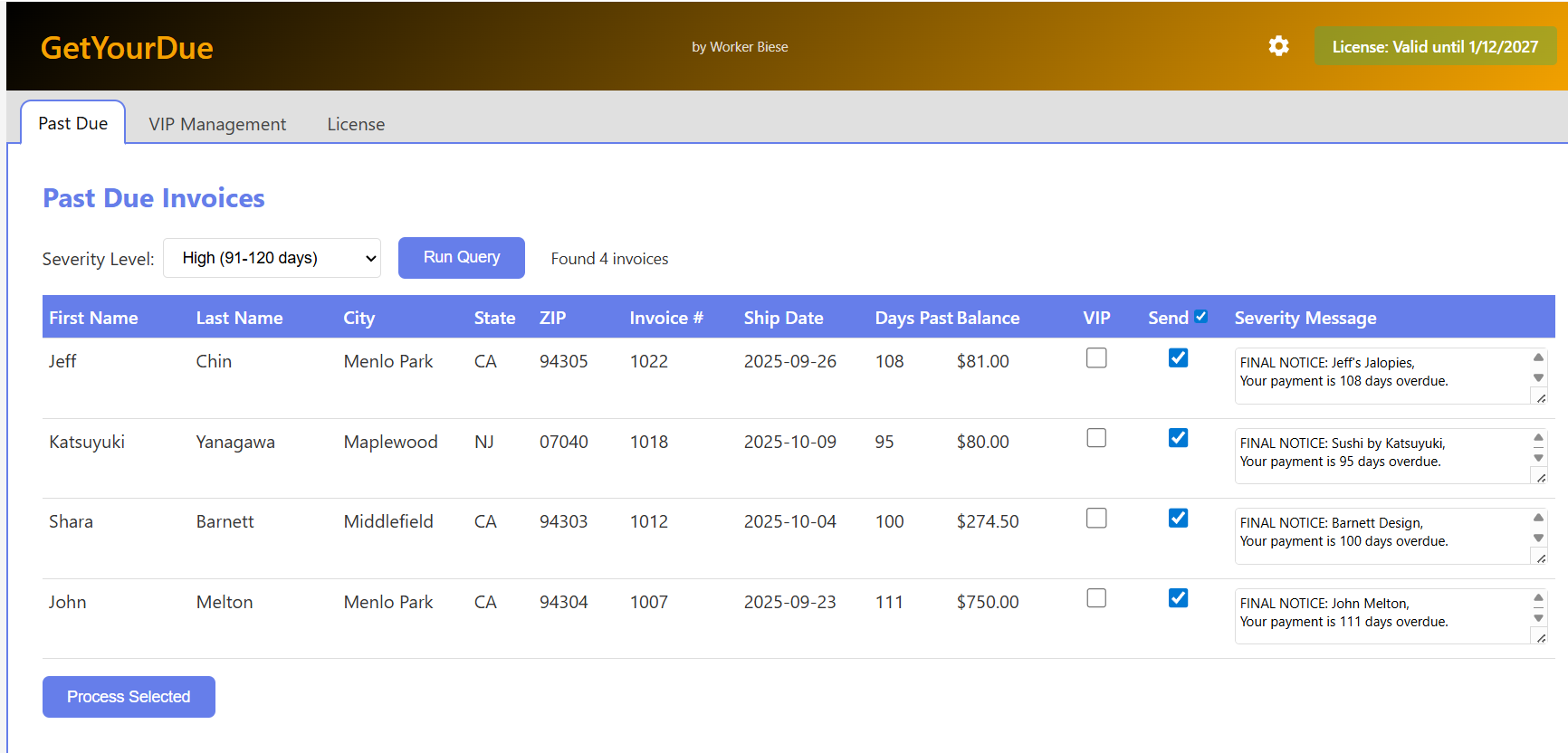Toggle the Send all header checkbox
Screen dimensions: 1568x753
1200,317
